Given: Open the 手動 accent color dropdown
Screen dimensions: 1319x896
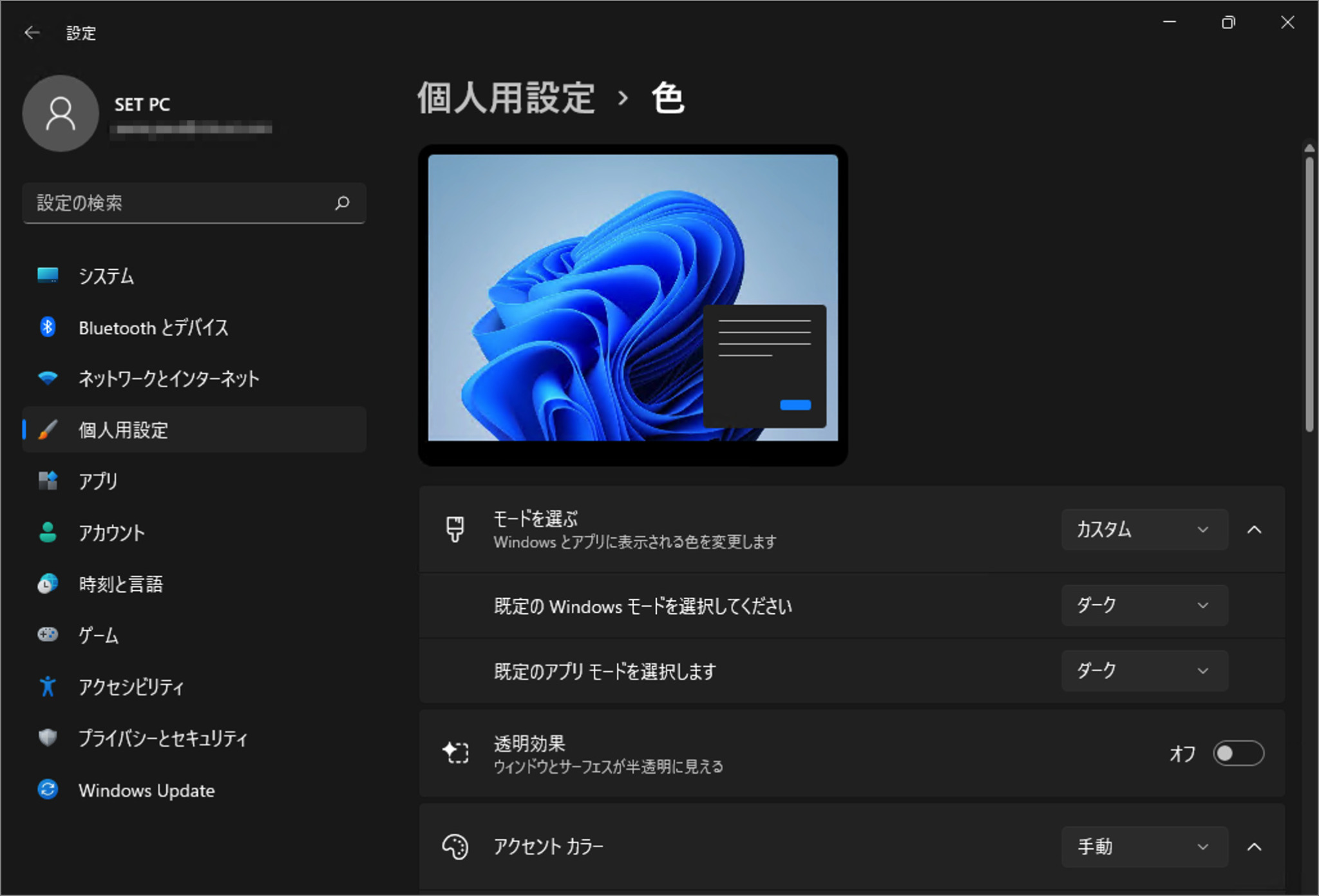Looking at the screenshot, I should 1144,847.
